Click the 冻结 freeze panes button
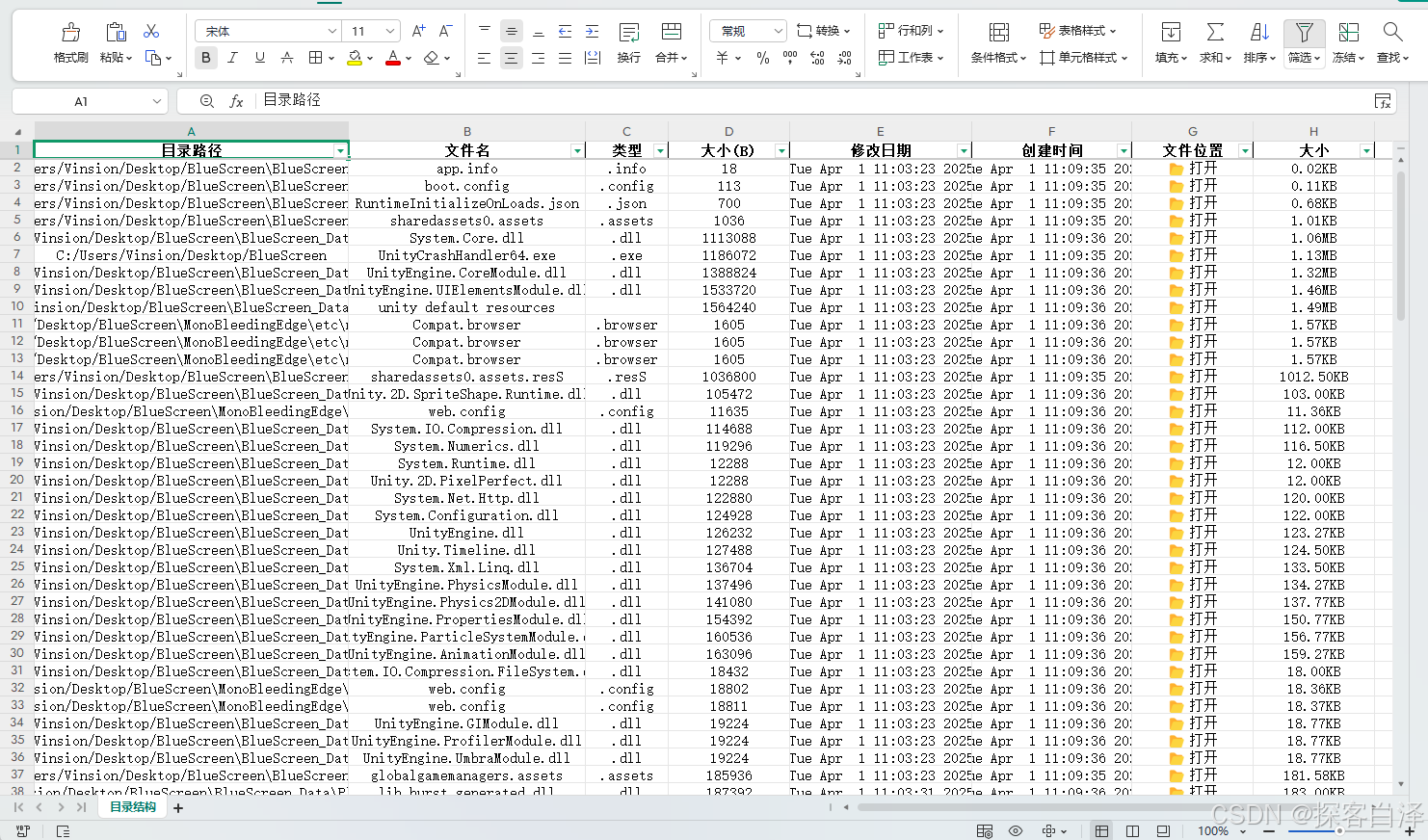 coord(1349,43)
